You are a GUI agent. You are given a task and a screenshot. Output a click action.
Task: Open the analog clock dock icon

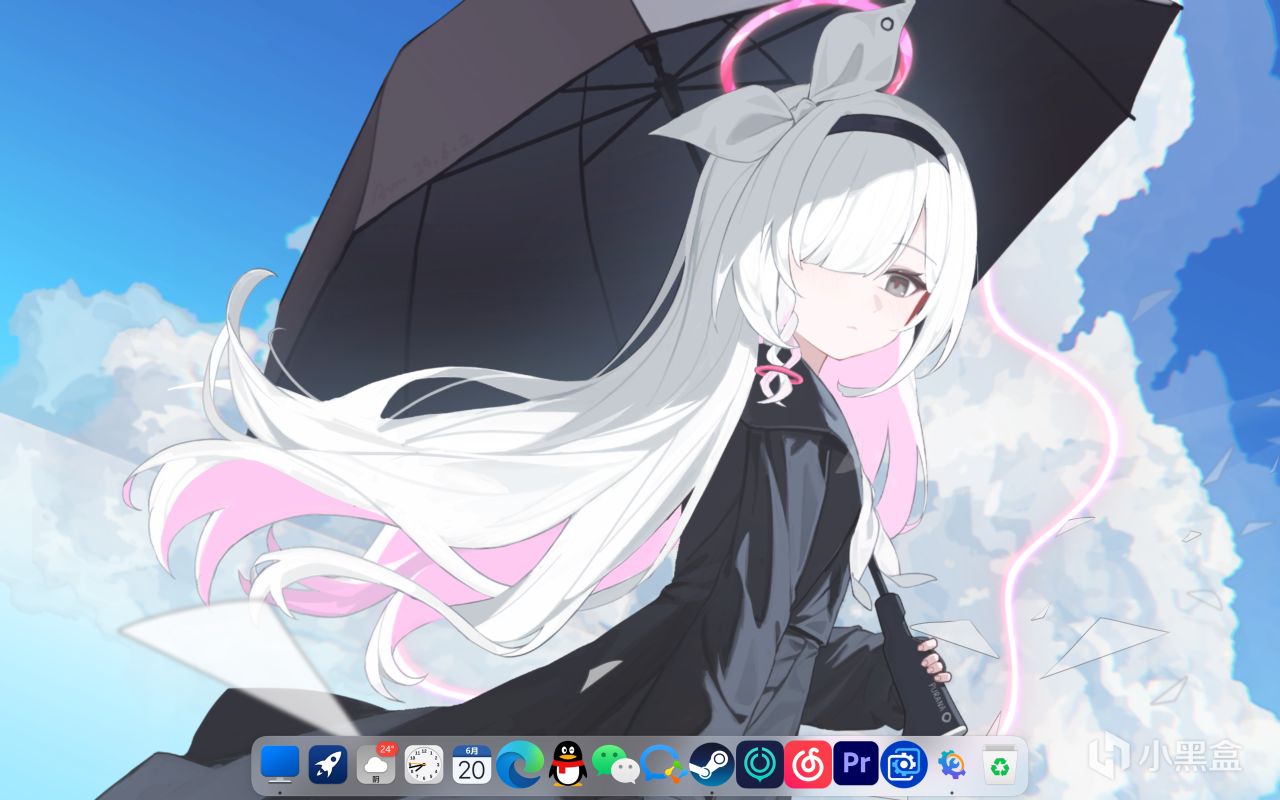point(423,764)
